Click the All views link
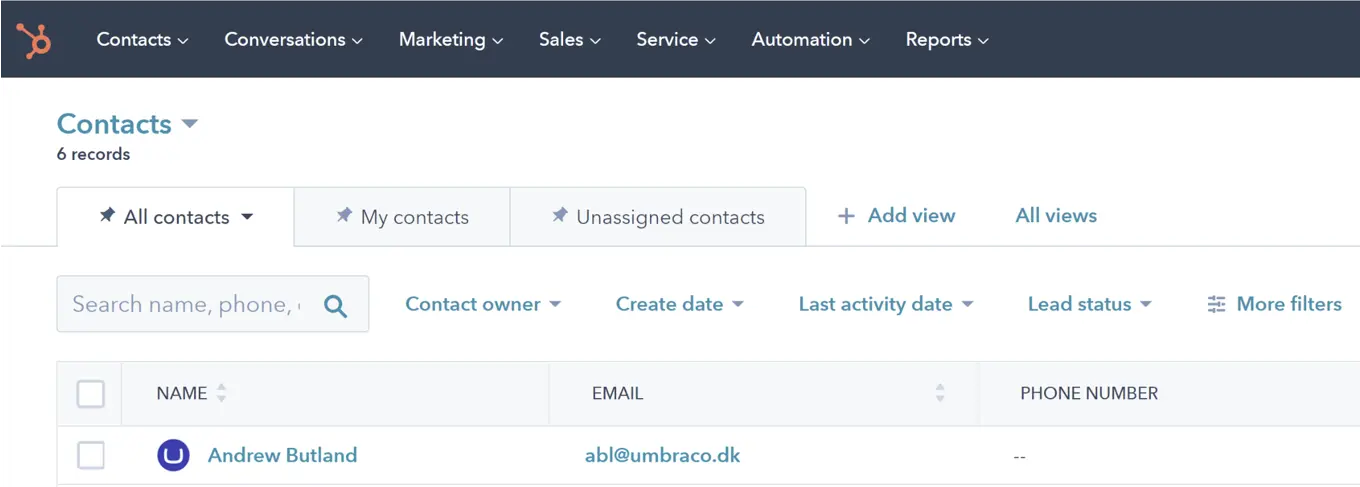 [1056, 216]
